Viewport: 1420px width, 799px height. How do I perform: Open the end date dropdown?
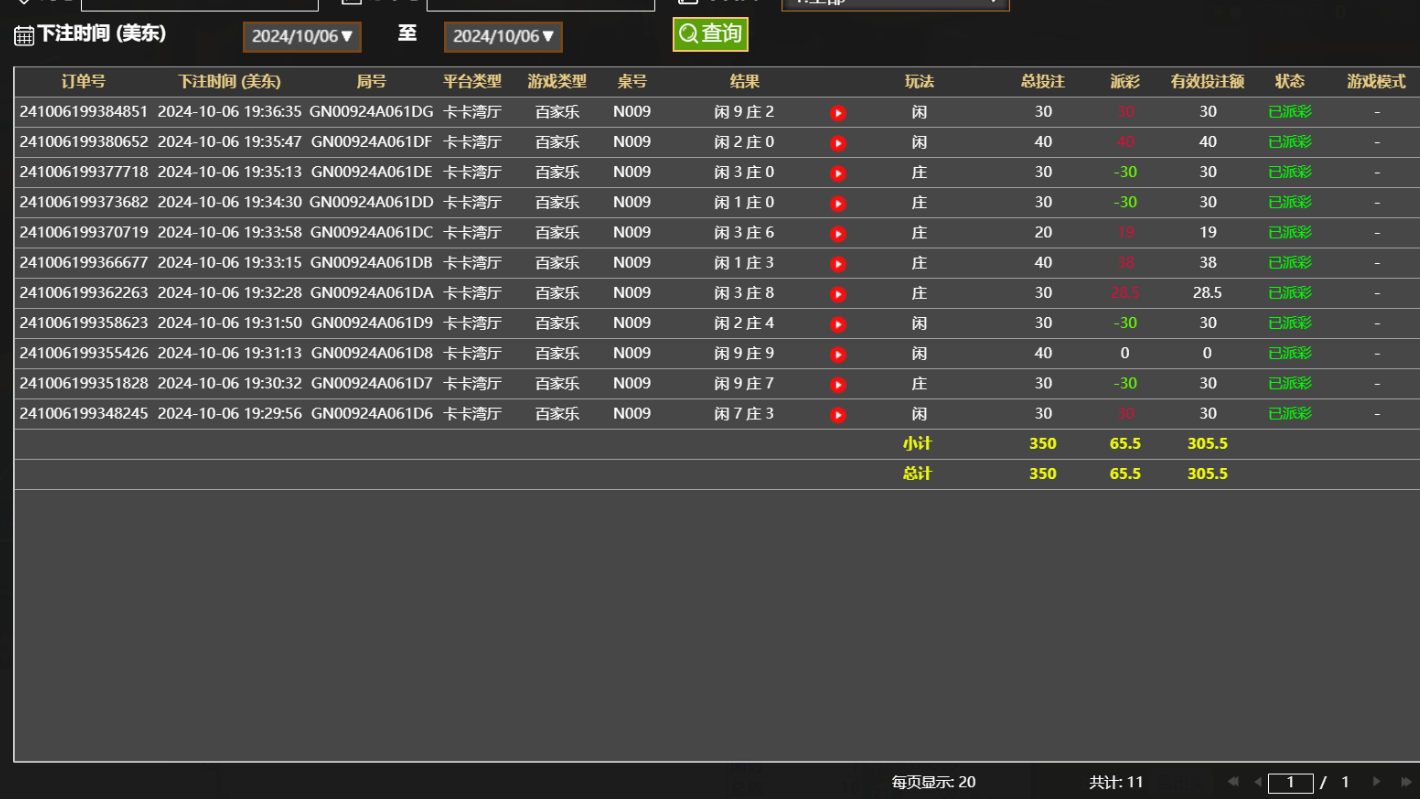[x=503, y=37]
